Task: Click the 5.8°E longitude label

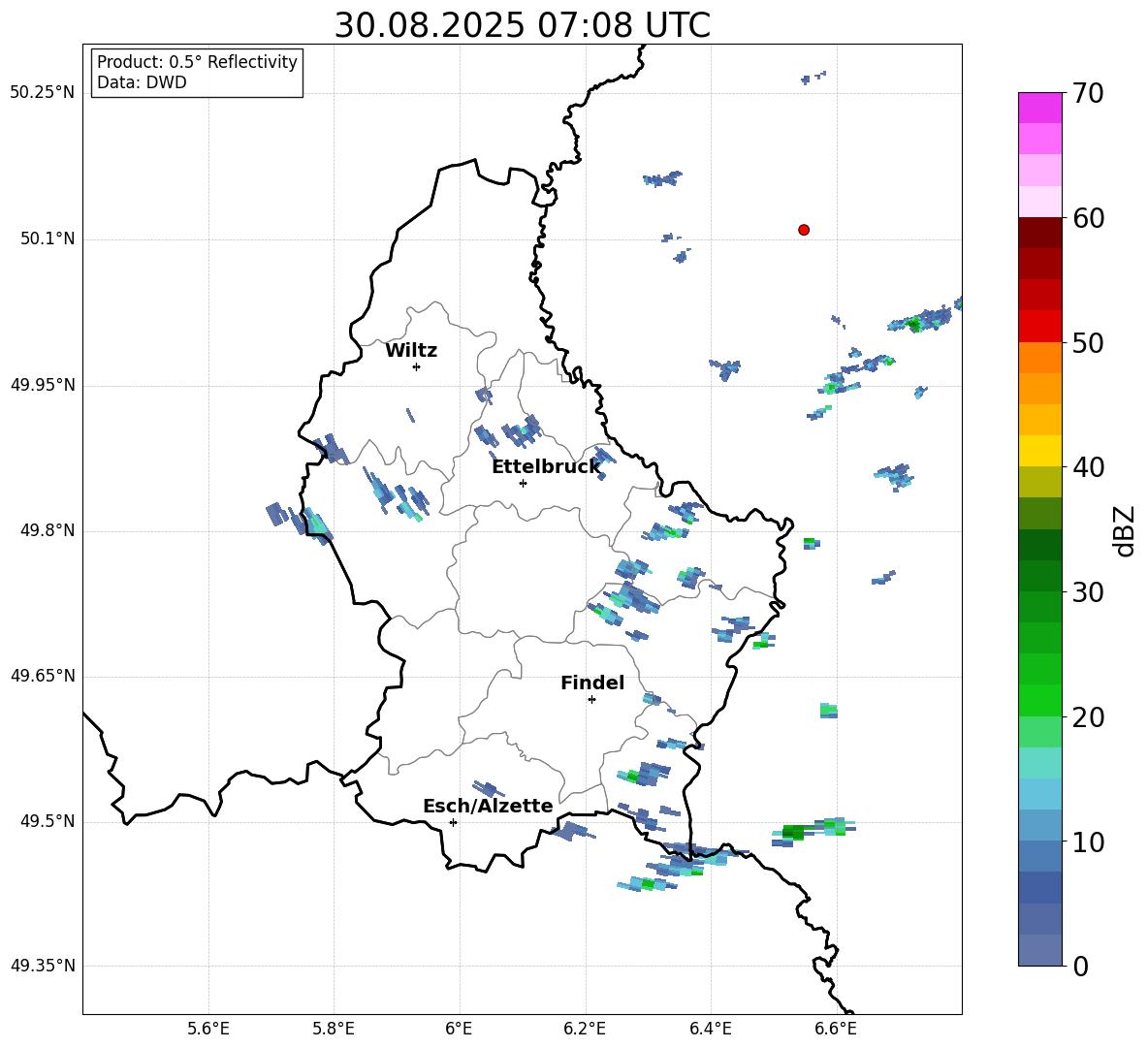Action: pyautogui.click(x=334, y=1030)
